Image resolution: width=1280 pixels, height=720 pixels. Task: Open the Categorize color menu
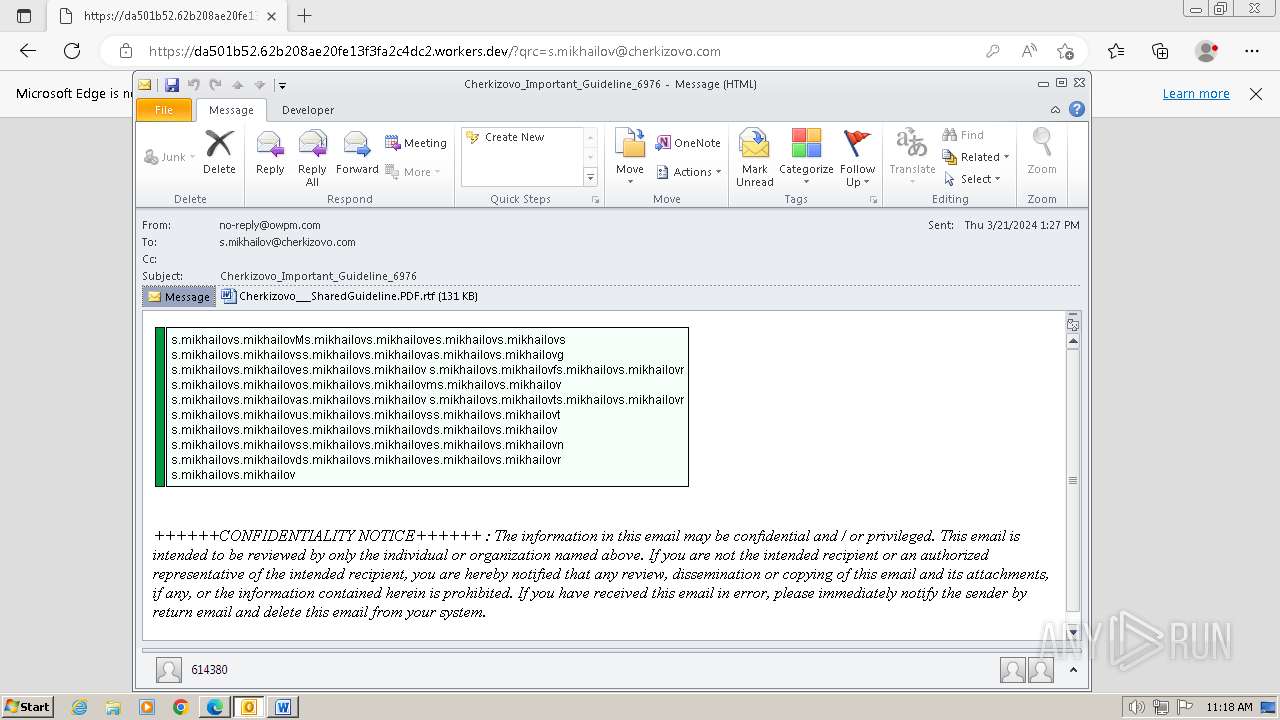(x=806, y=158)
